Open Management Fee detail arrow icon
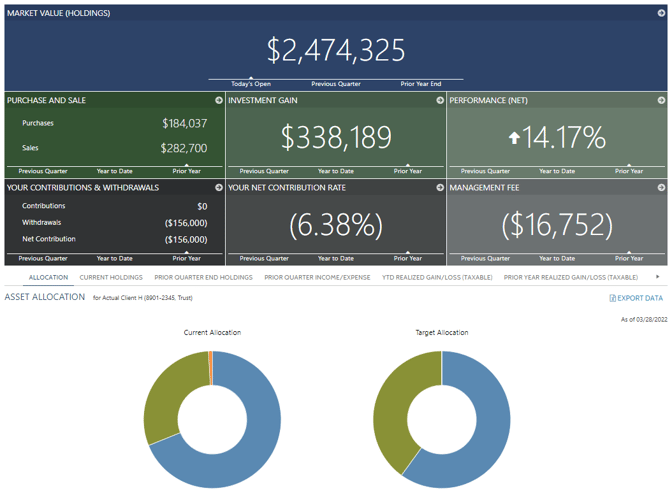Image resolution: width=672 pixels, height=498 pixels. coord(661,188)
